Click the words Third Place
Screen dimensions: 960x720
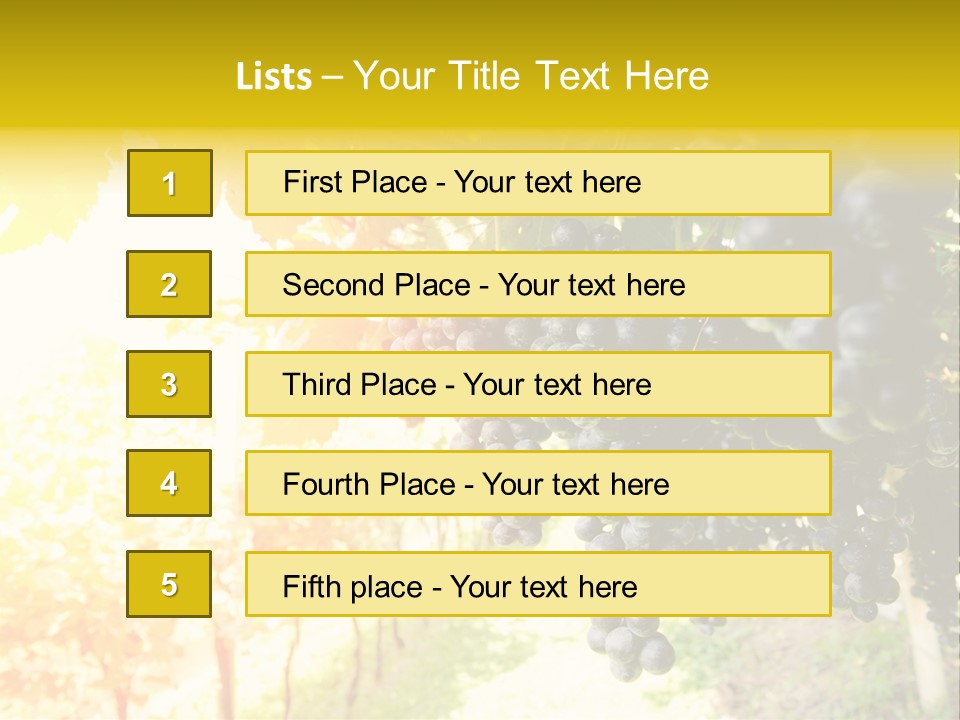tap(360, 384)
